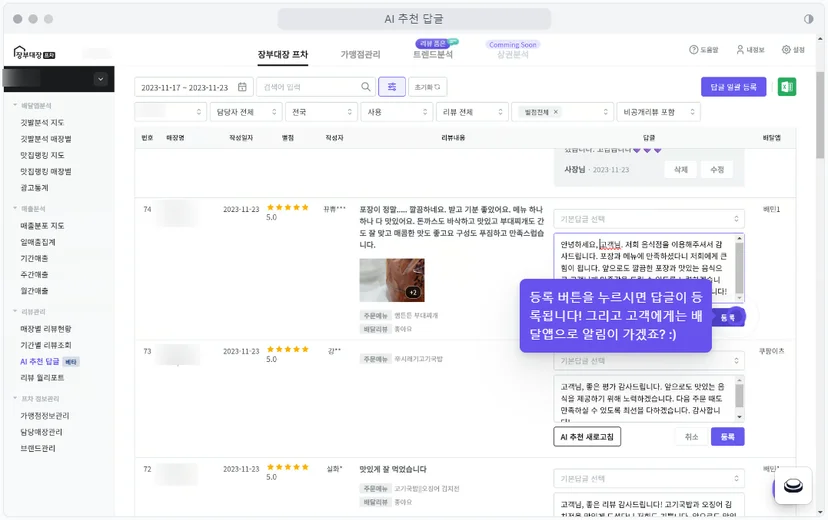Open 리뷰 월리포트 in sidebar

point(42,378)
